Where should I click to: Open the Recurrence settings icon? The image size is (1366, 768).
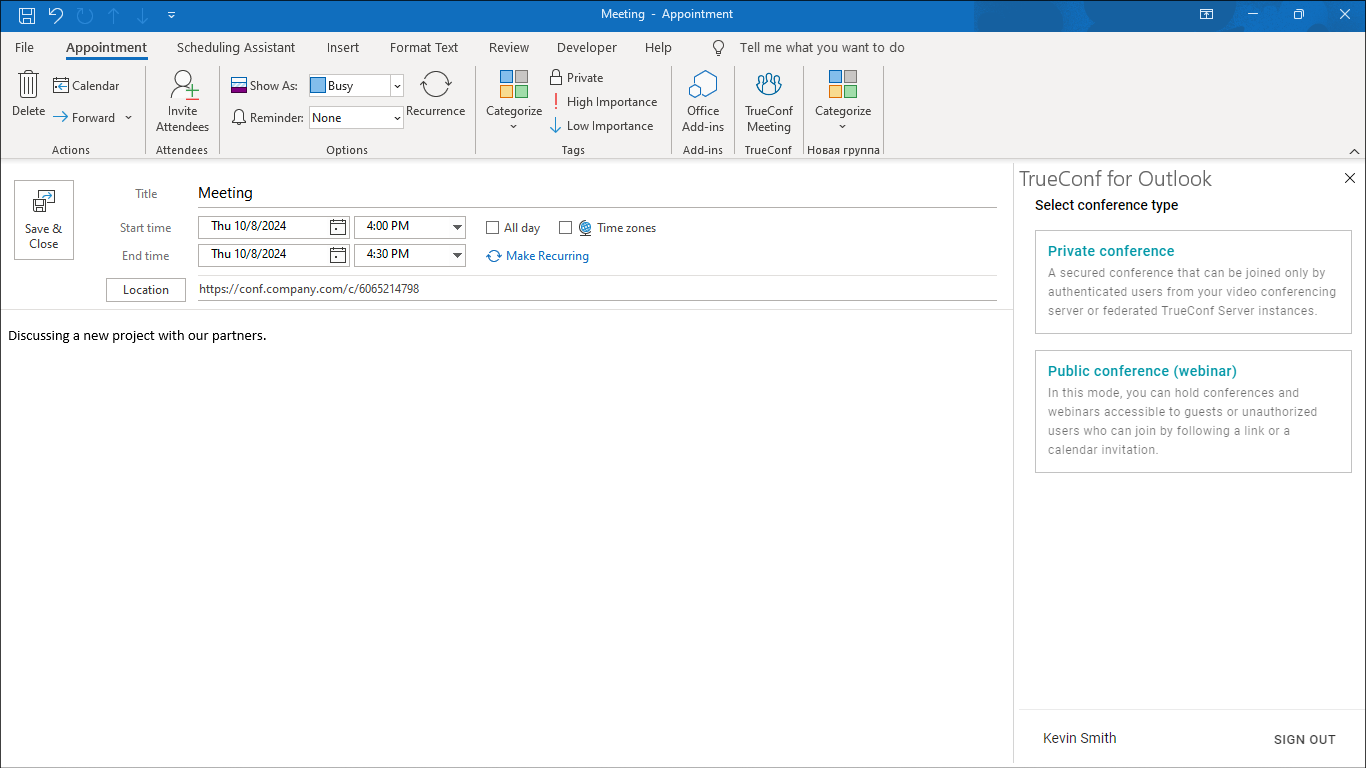coord(435,86)
